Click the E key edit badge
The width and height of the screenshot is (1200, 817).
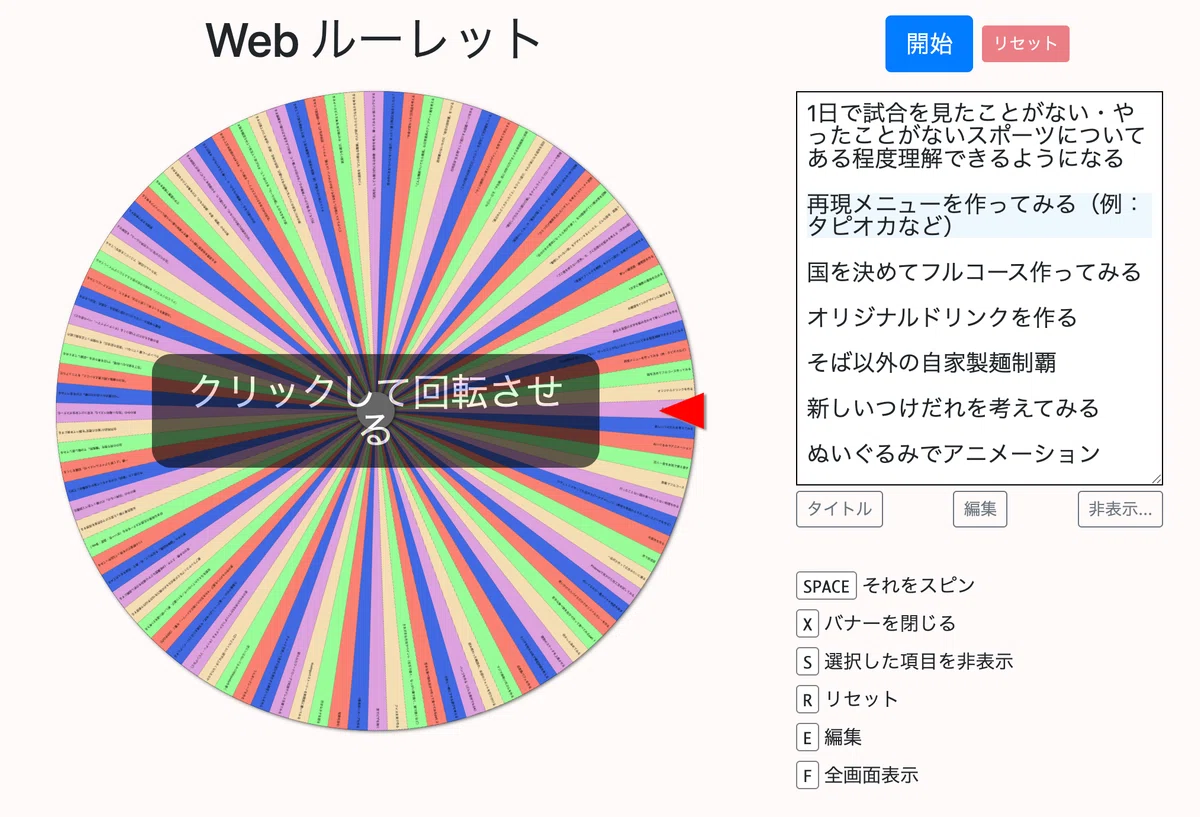point(807,737)
